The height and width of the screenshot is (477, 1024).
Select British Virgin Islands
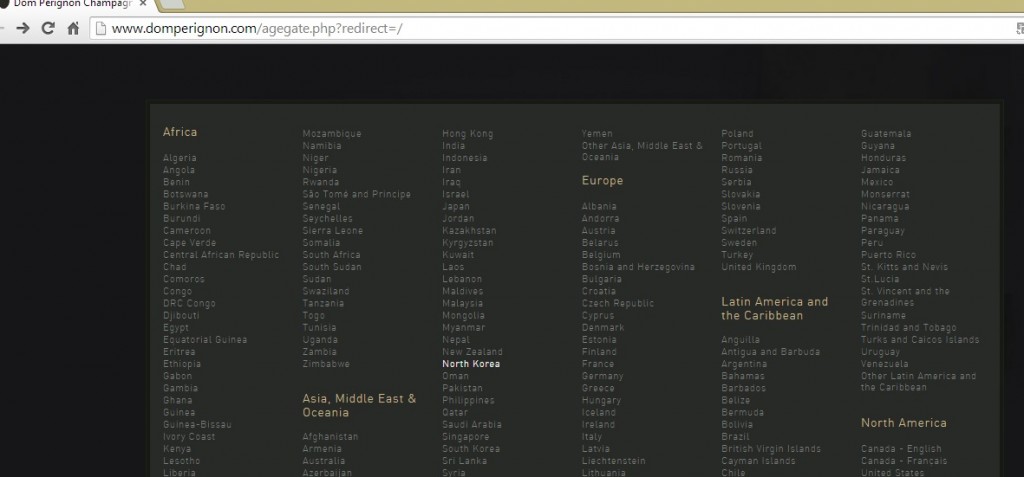point(771,449)
